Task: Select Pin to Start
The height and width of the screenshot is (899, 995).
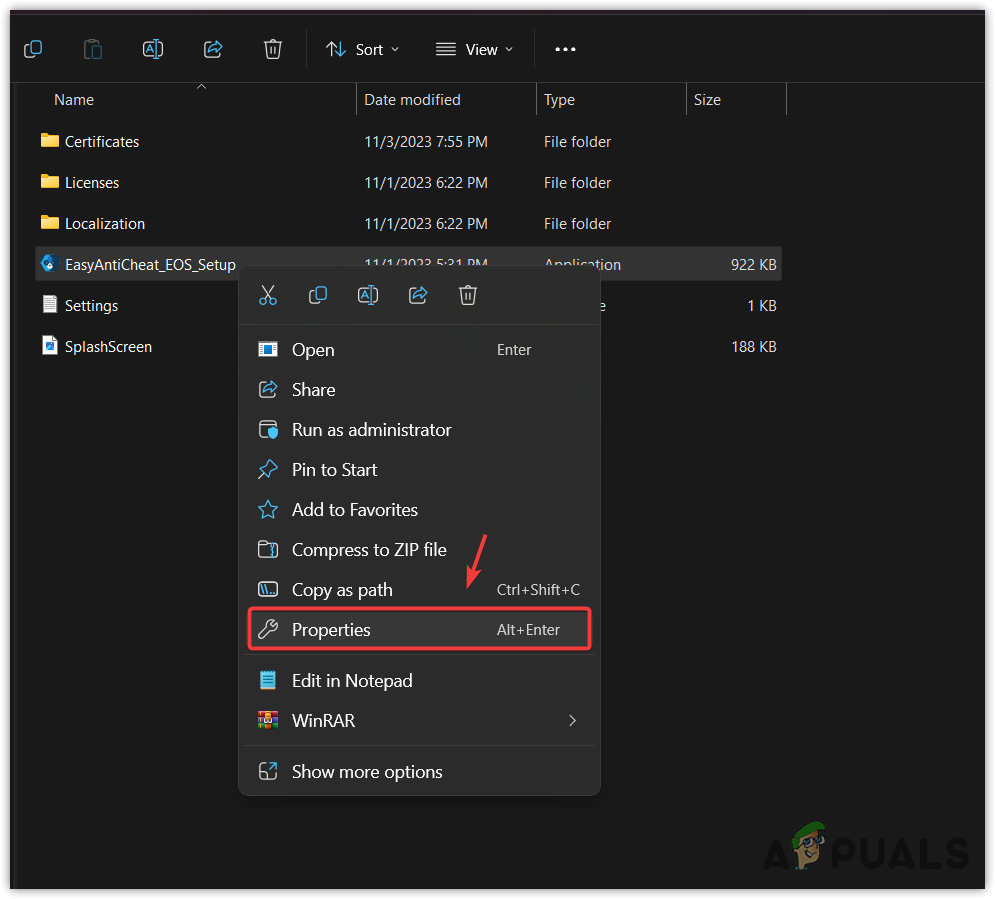Action: (x=419, y=469)
